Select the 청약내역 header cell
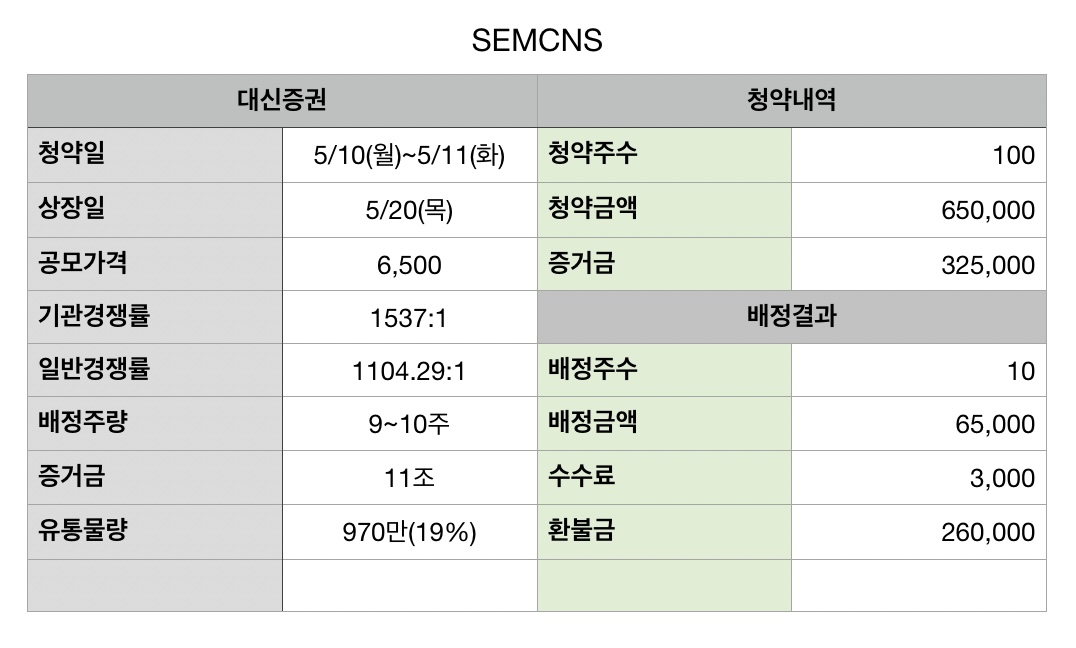Screen dimensions: 1076x648 [791, 101]
